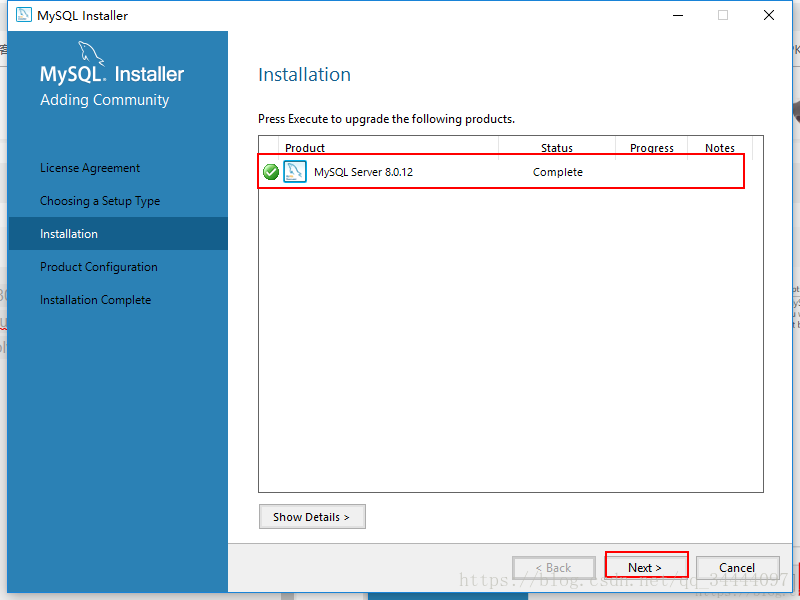Select the Choosing a Setup Type step

coord(100,201)
